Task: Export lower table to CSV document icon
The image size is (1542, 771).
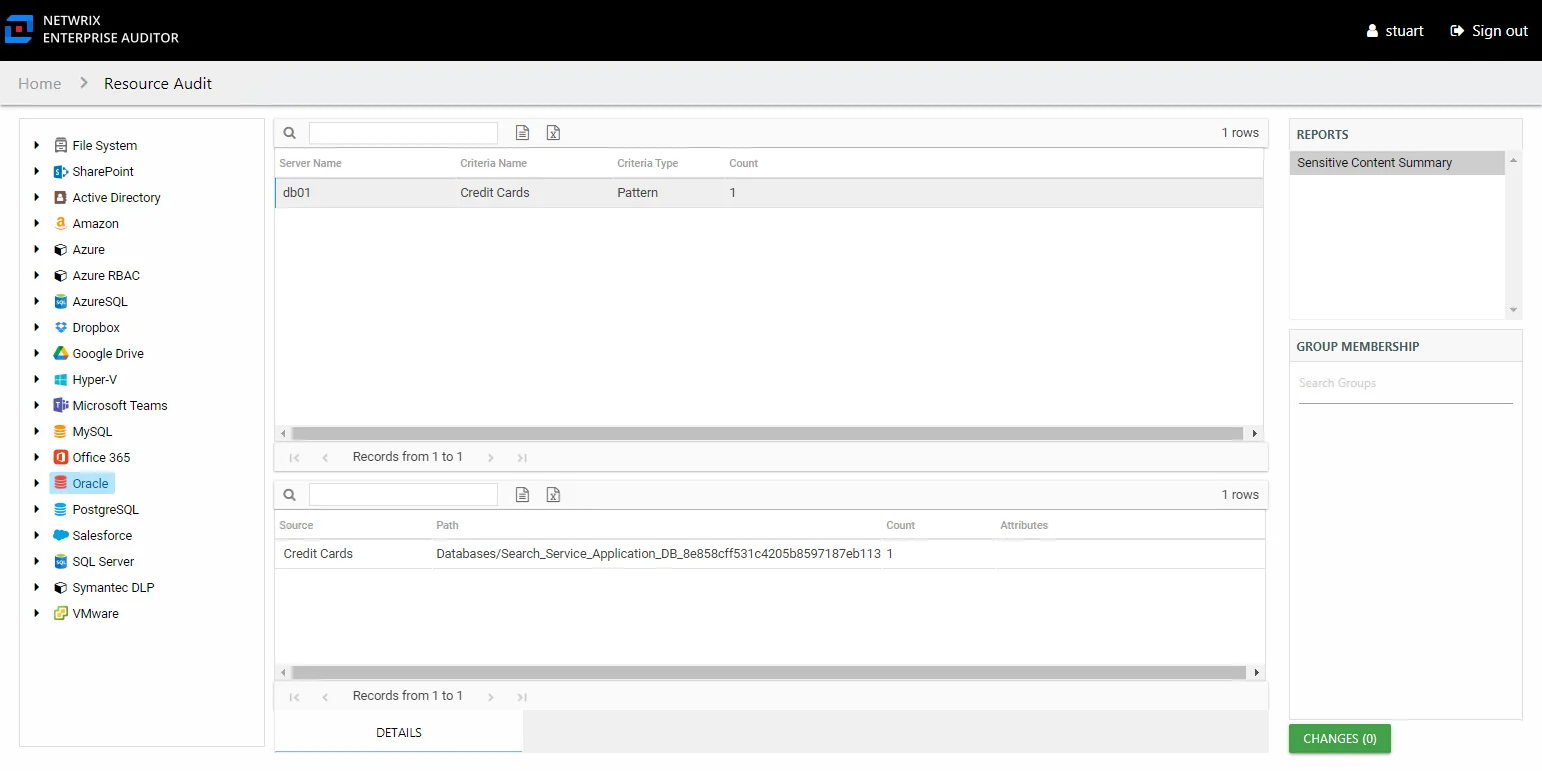Action: 522,494
